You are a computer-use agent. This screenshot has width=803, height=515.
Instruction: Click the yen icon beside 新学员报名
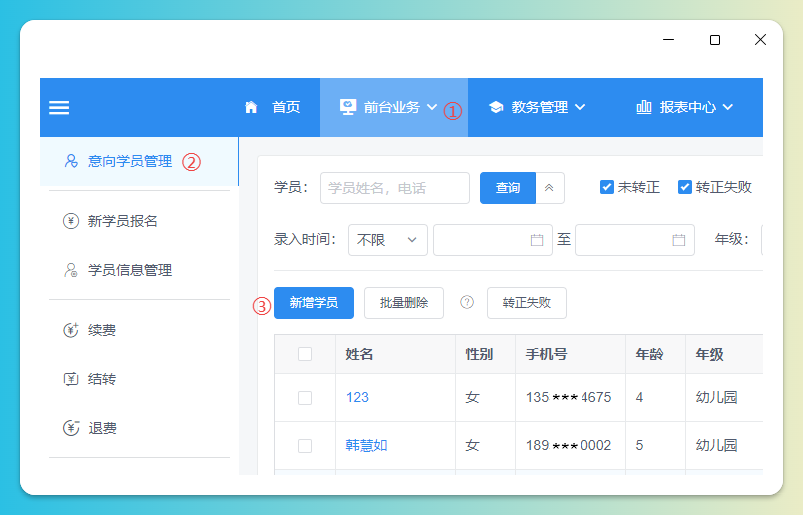click(x=71, y=221)
